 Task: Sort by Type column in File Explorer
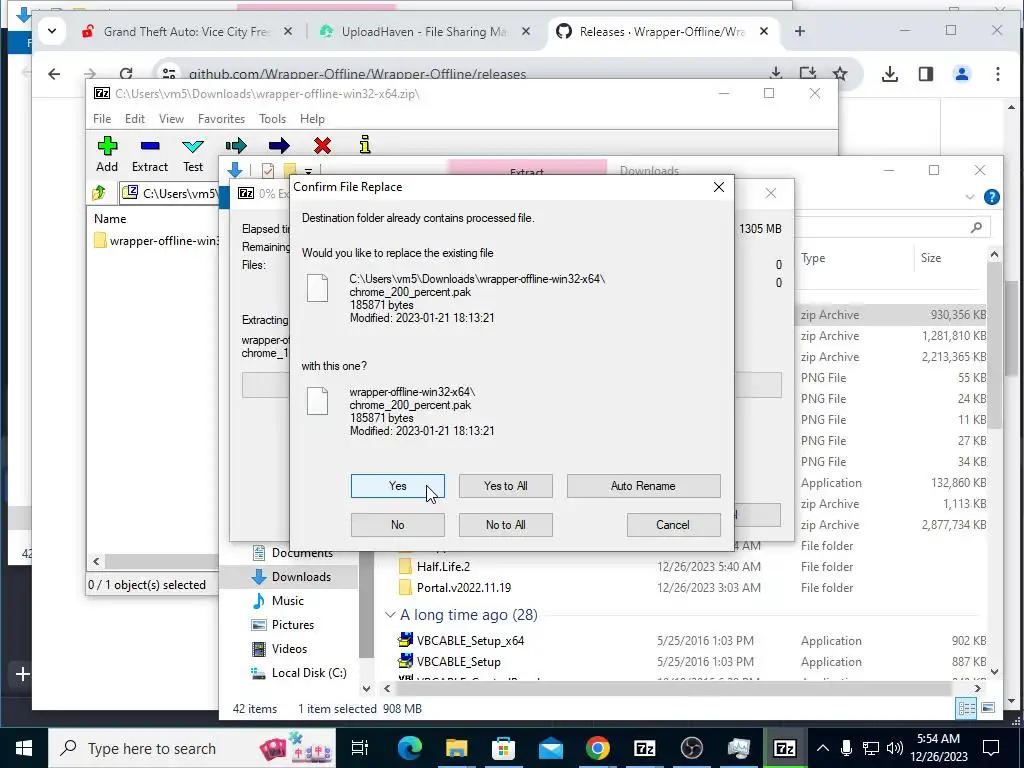click(813, 258)
